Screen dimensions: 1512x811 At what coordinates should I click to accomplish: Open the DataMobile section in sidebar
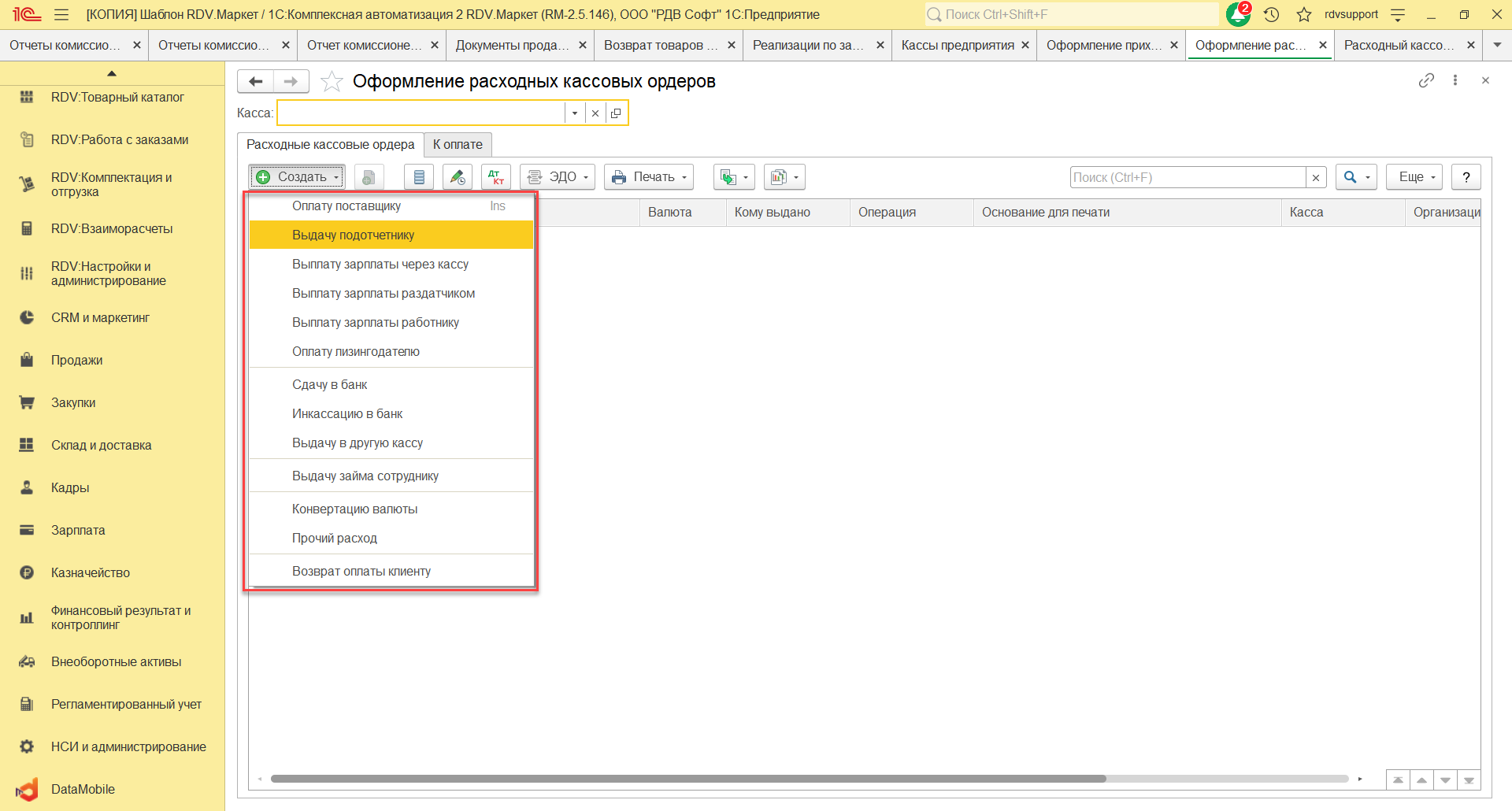click(x=83, y=789)
